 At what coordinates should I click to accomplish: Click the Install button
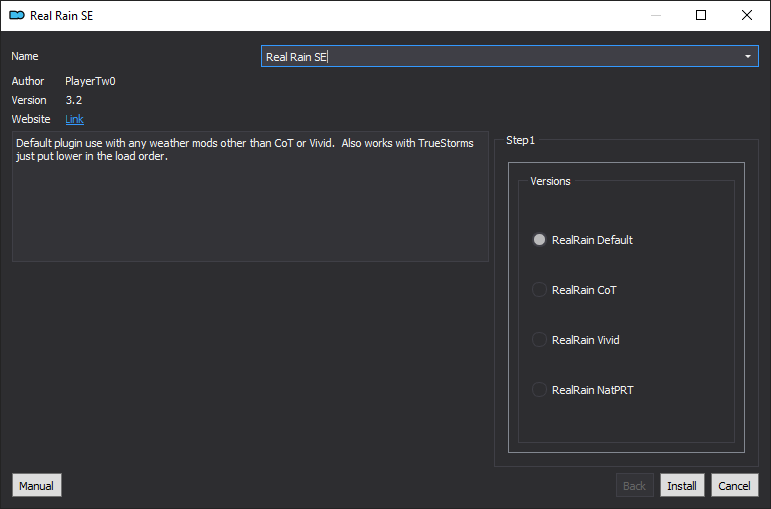(x=682, y=485)
